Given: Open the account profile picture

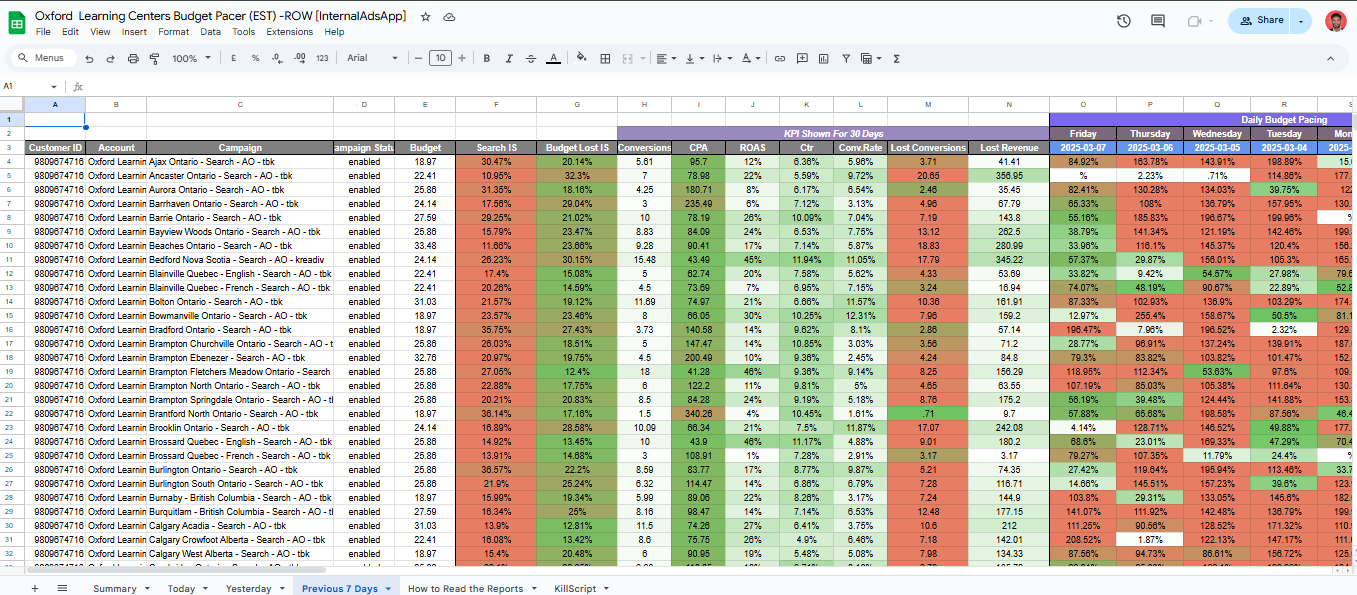Looking at the screenshot, I should (1335, 21).
